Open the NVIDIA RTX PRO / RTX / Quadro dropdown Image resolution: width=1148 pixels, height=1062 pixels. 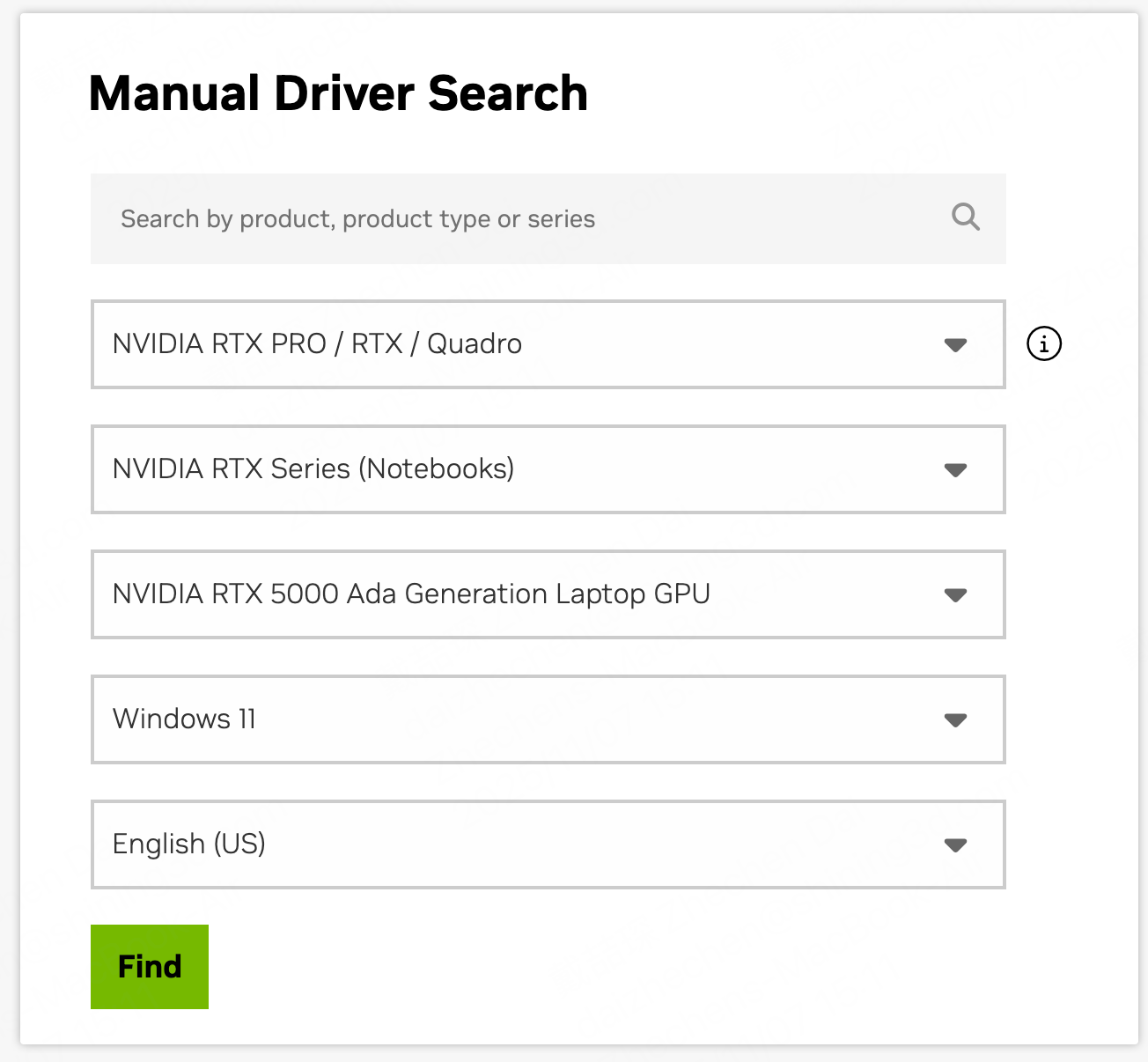[x=548, y=344]
